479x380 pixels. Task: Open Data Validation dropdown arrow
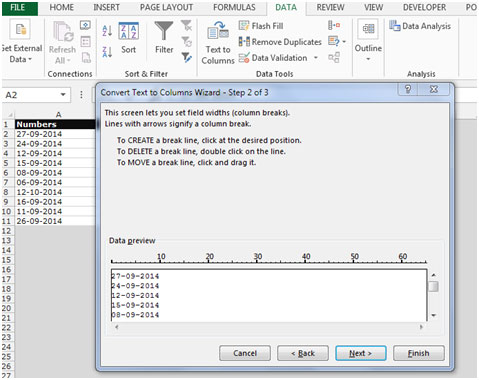316,58
